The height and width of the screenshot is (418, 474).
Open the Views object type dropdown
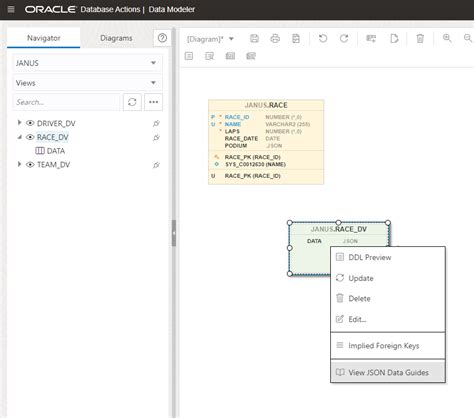click(87, 83)
